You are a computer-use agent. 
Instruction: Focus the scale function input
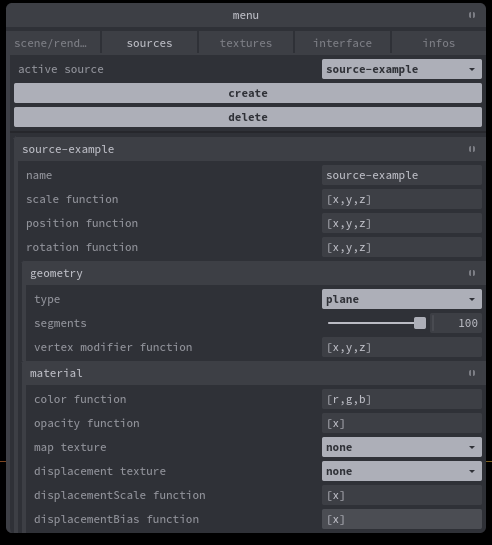tap(402, 199)
